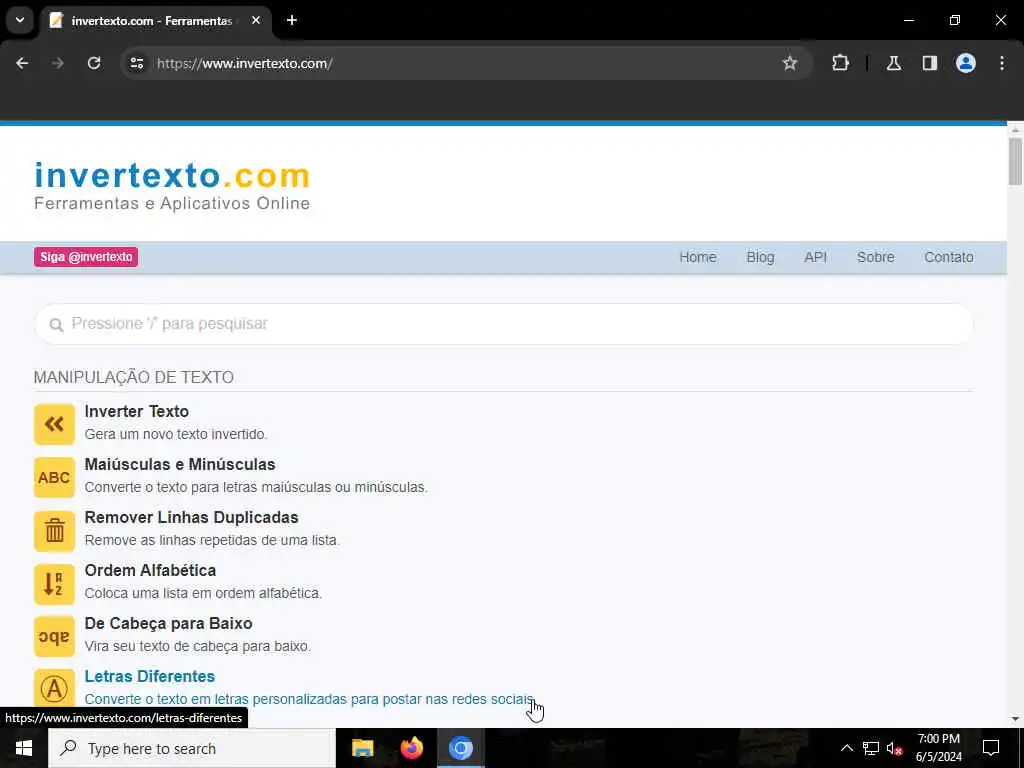Click the scrollbar up arrow
1024x768 pixels.
[1015, 130]
